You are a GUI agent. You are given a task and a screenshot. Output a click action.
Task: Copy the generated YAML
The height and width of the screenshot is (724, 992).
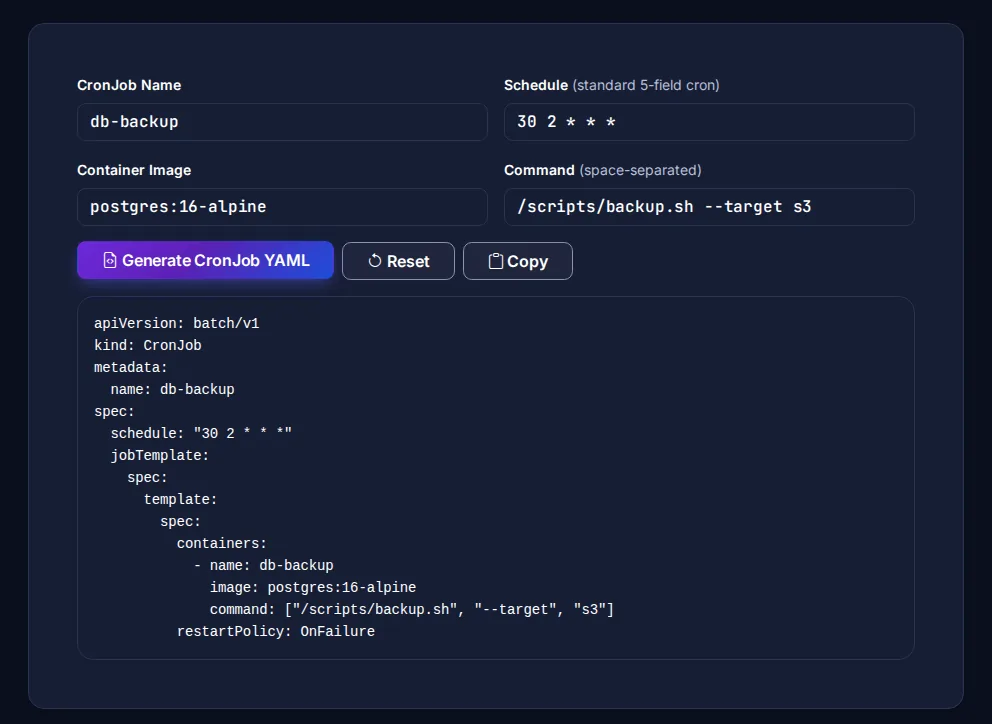[x=518, y=261]
